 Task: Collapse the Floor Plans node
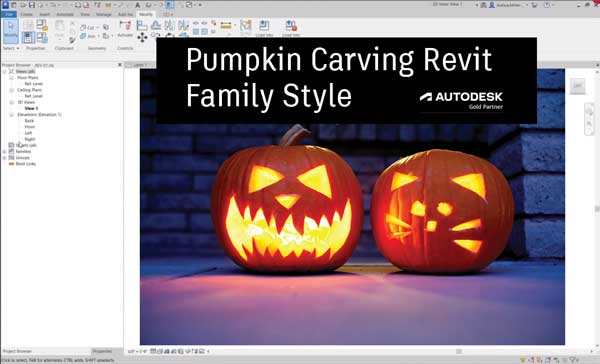pyautogui.click(x=11, y=78)
